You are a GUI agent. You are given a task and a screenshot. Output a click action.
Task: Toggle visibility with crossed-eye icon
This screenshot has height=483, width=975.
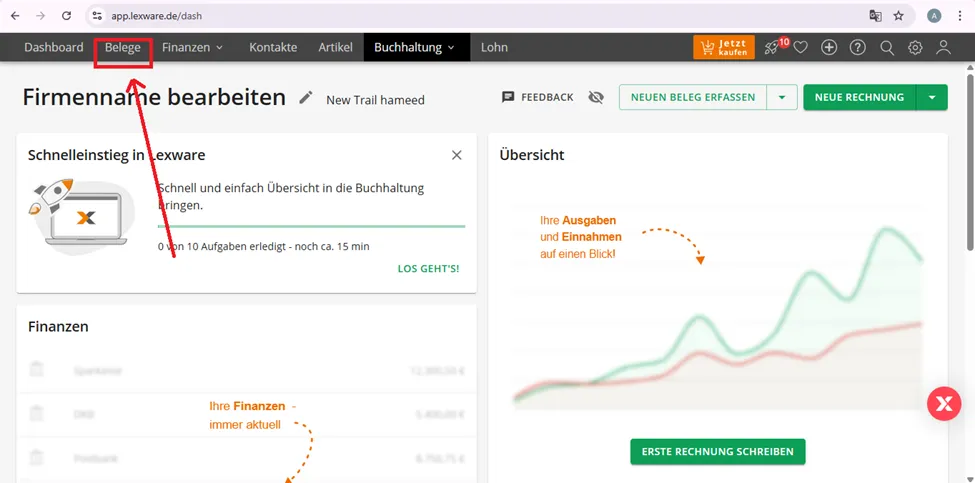point(596,98)
